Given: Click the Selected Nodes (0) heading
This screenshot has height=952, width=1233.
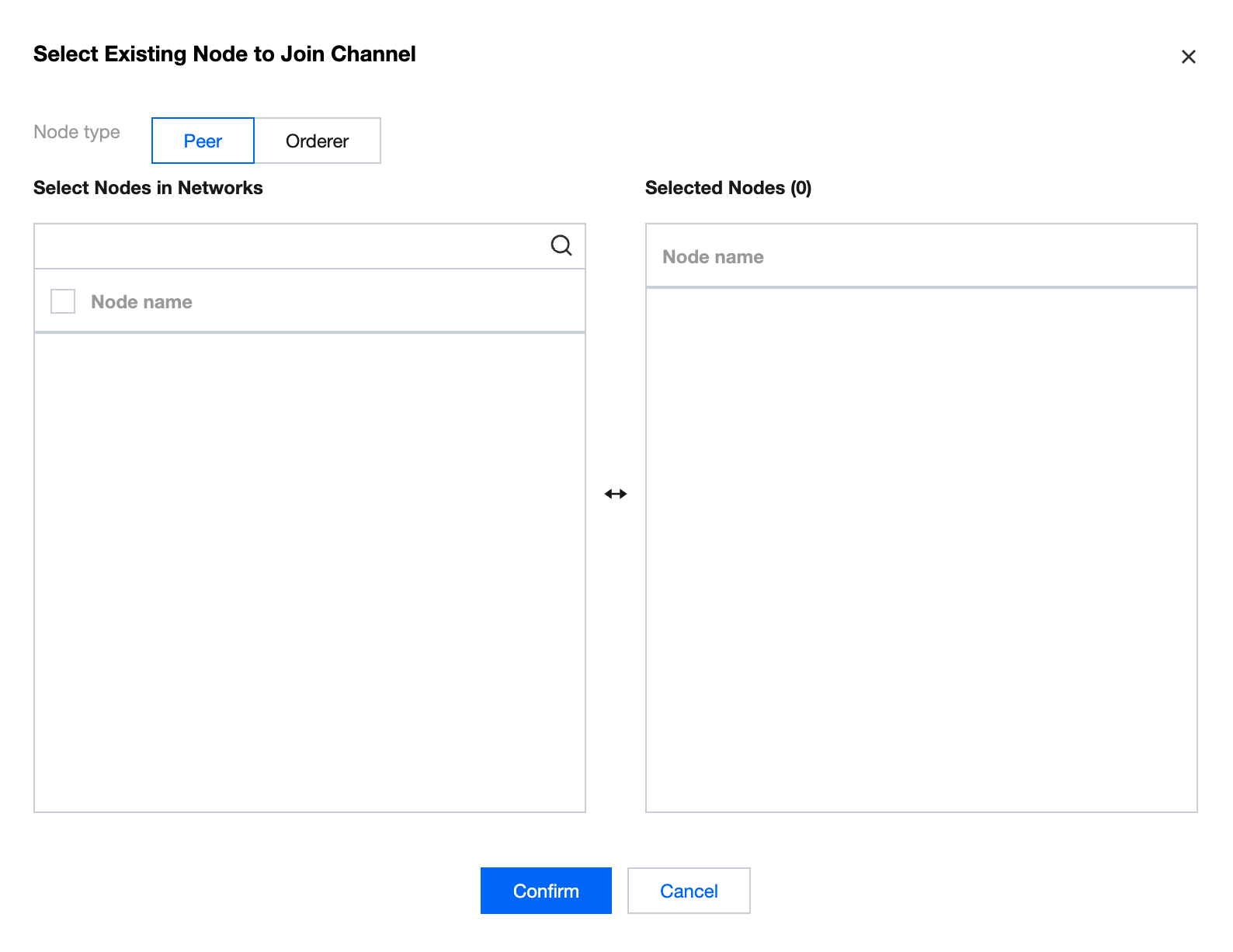Looking at the screenshot, I should pos(728,188).
